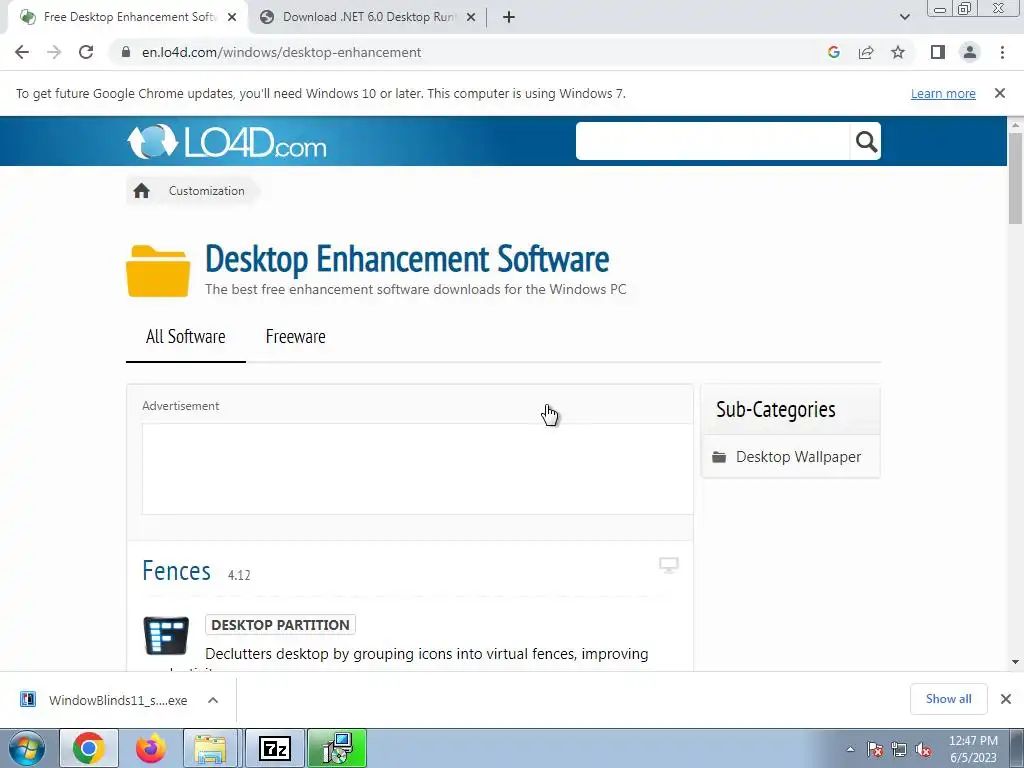Viewport: 1024px width, 768px height.
Task: Click the address bar URL
Action: coord(281,52)
